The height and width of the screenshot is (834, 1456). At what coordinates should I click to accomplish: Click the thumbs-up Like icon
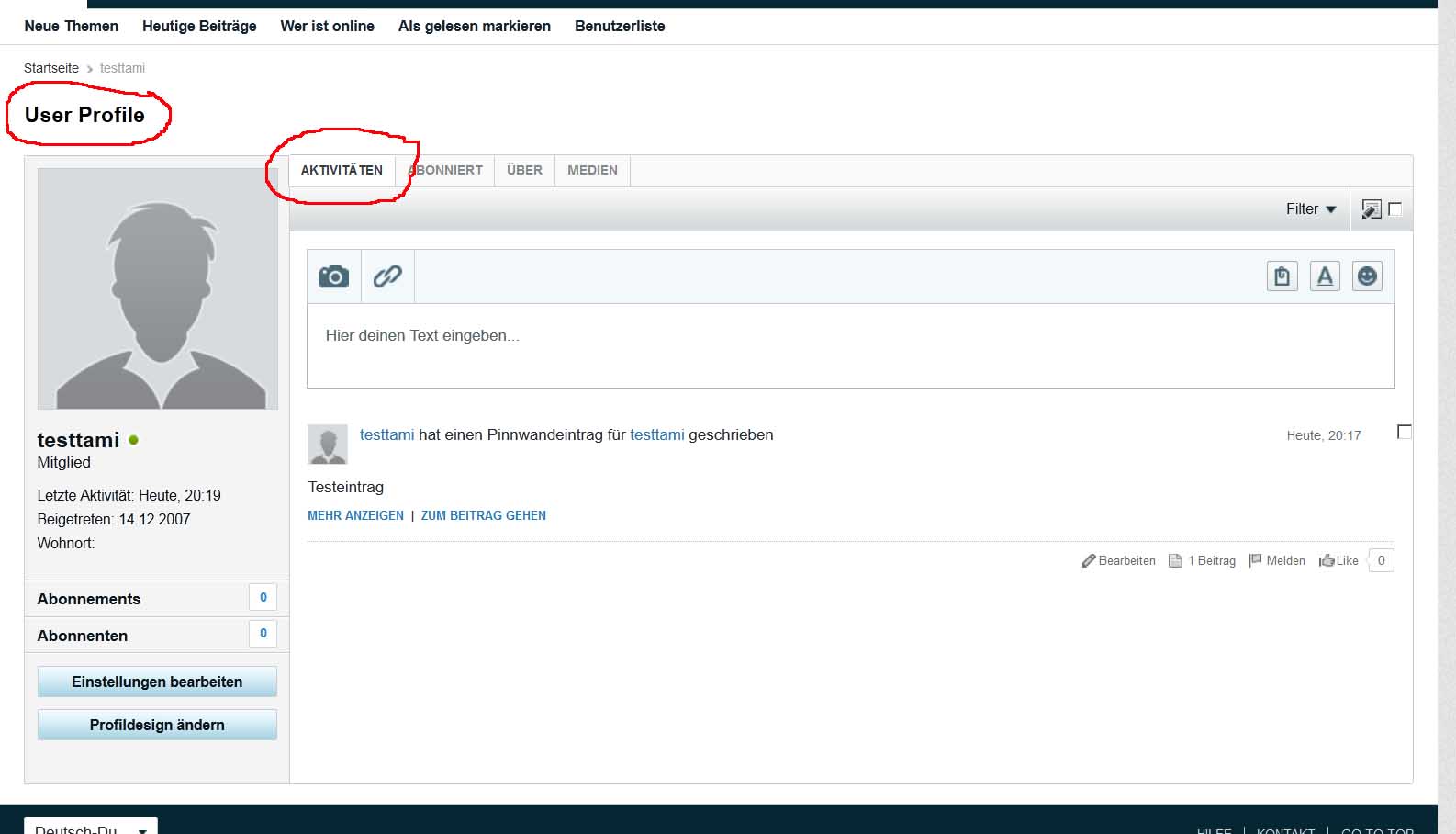(1327, 561)
